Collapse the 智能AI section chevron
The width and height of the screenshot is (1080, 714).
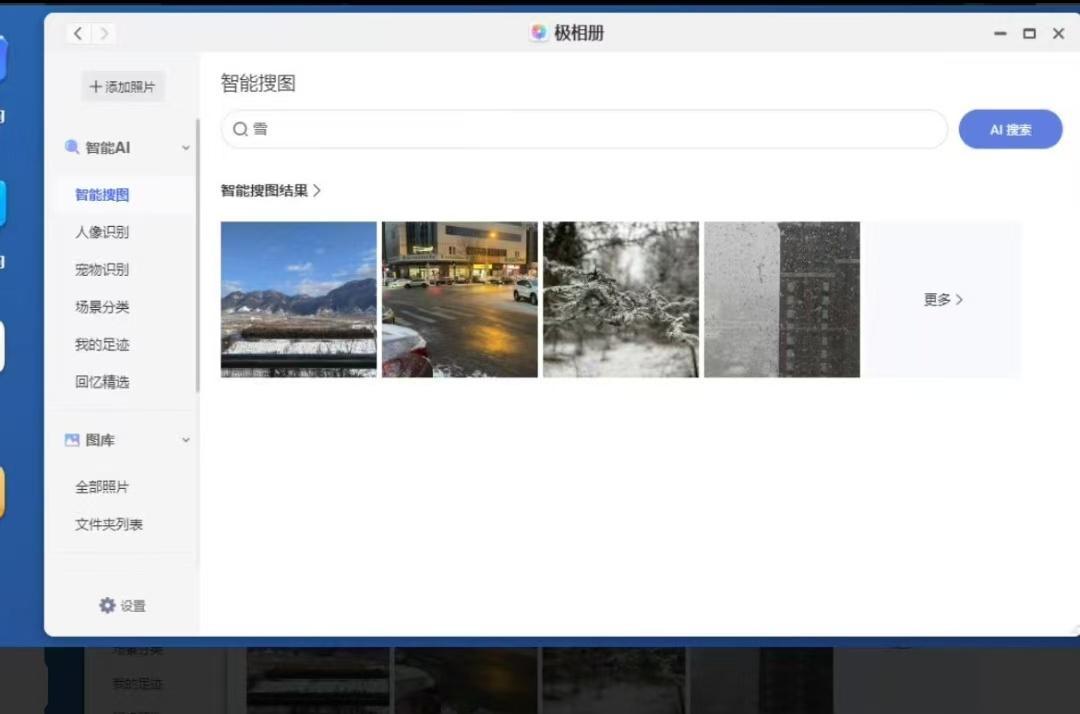coord(185,147)
